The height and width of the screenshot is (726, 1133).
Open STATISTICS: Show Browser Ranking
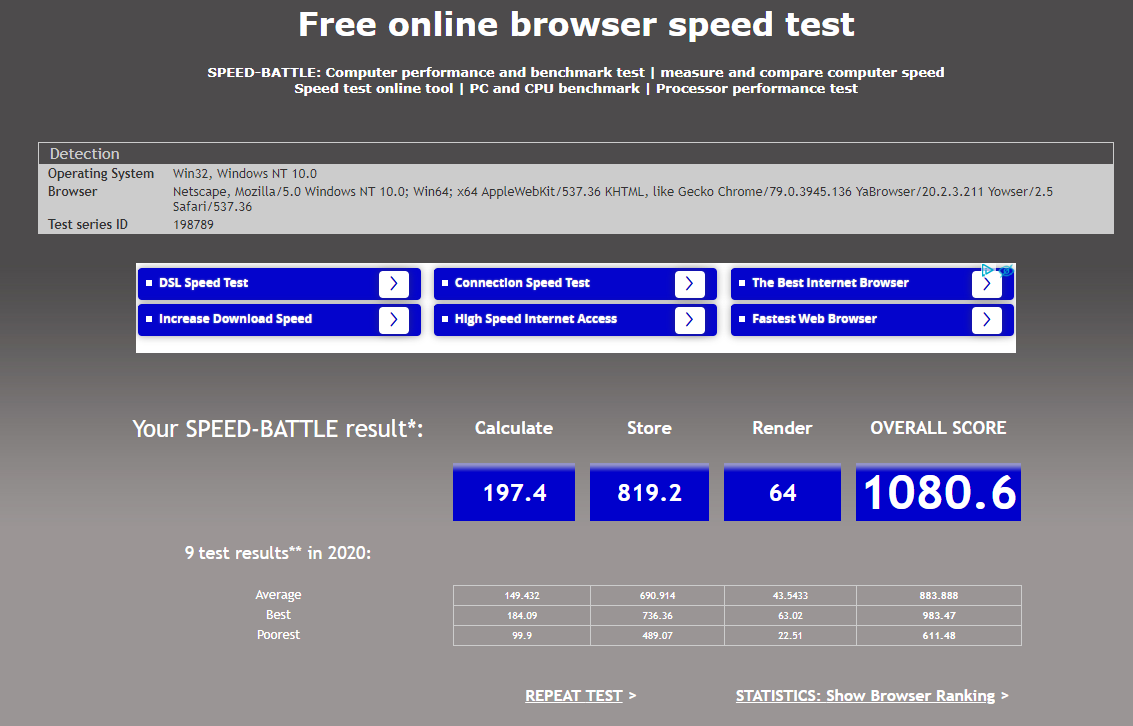[x=866, y=695]
